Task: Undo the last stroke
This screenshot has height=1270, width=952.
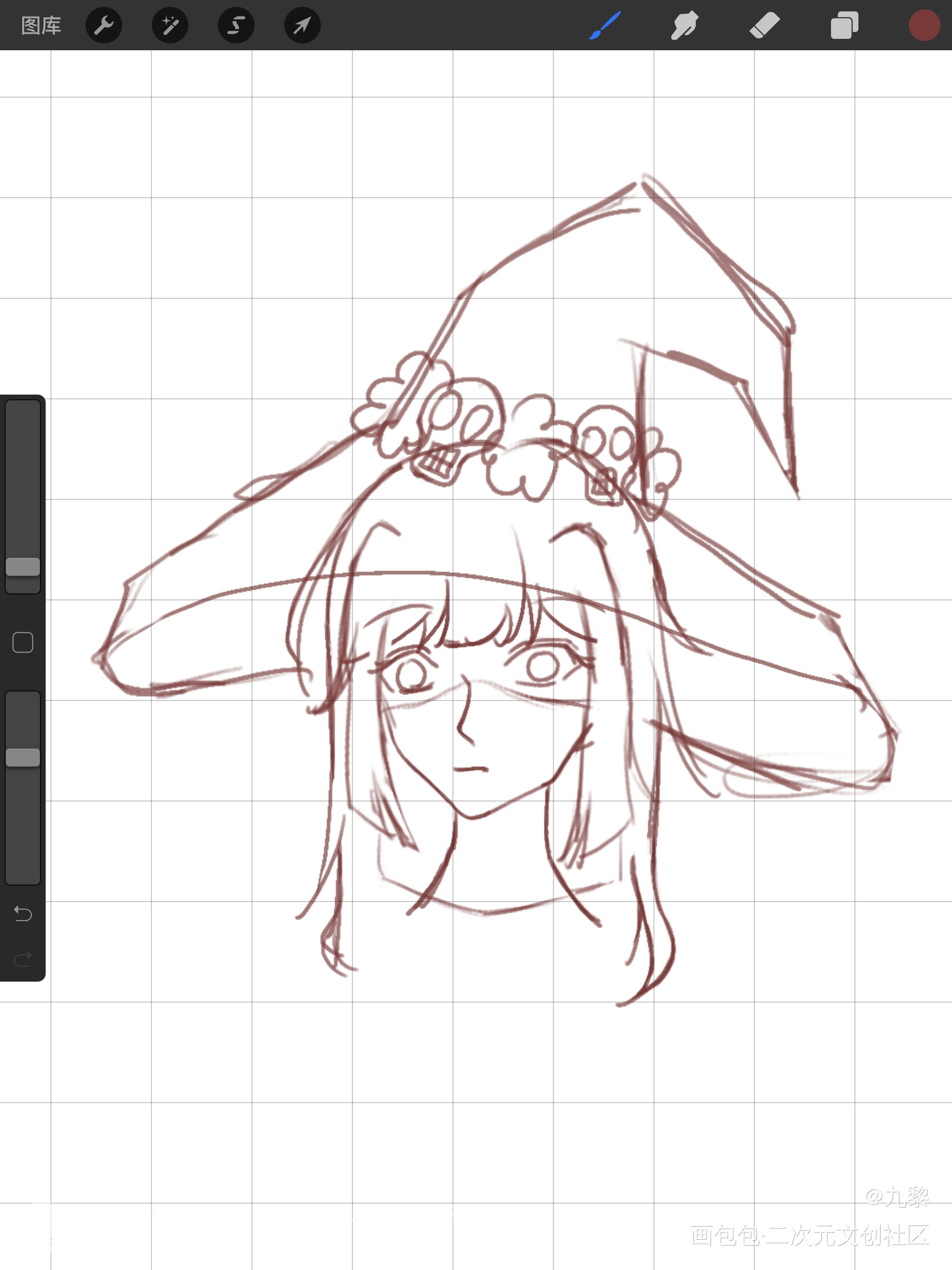Action: point(23,913)
